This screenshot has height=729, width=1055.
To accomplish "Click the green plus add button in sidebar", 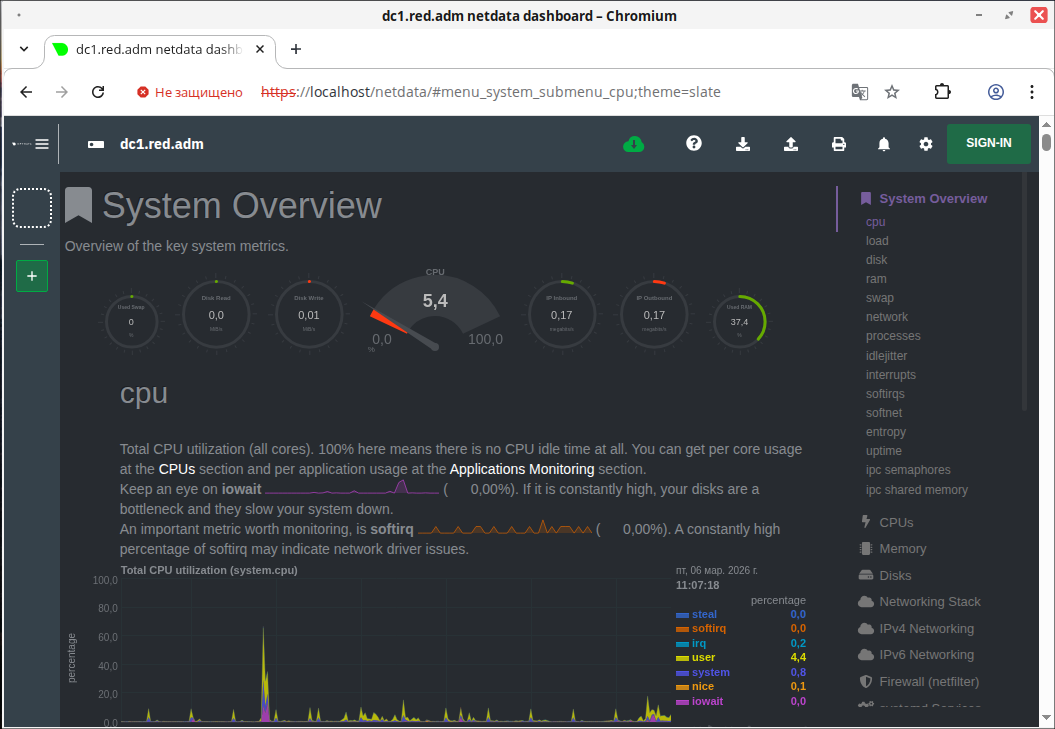I will pos(32,276).
